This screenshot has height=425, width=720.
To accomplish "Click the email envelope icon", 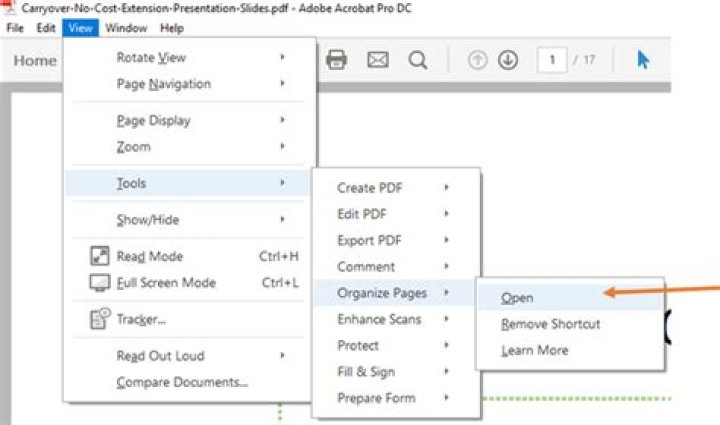I will coord(377,60).
